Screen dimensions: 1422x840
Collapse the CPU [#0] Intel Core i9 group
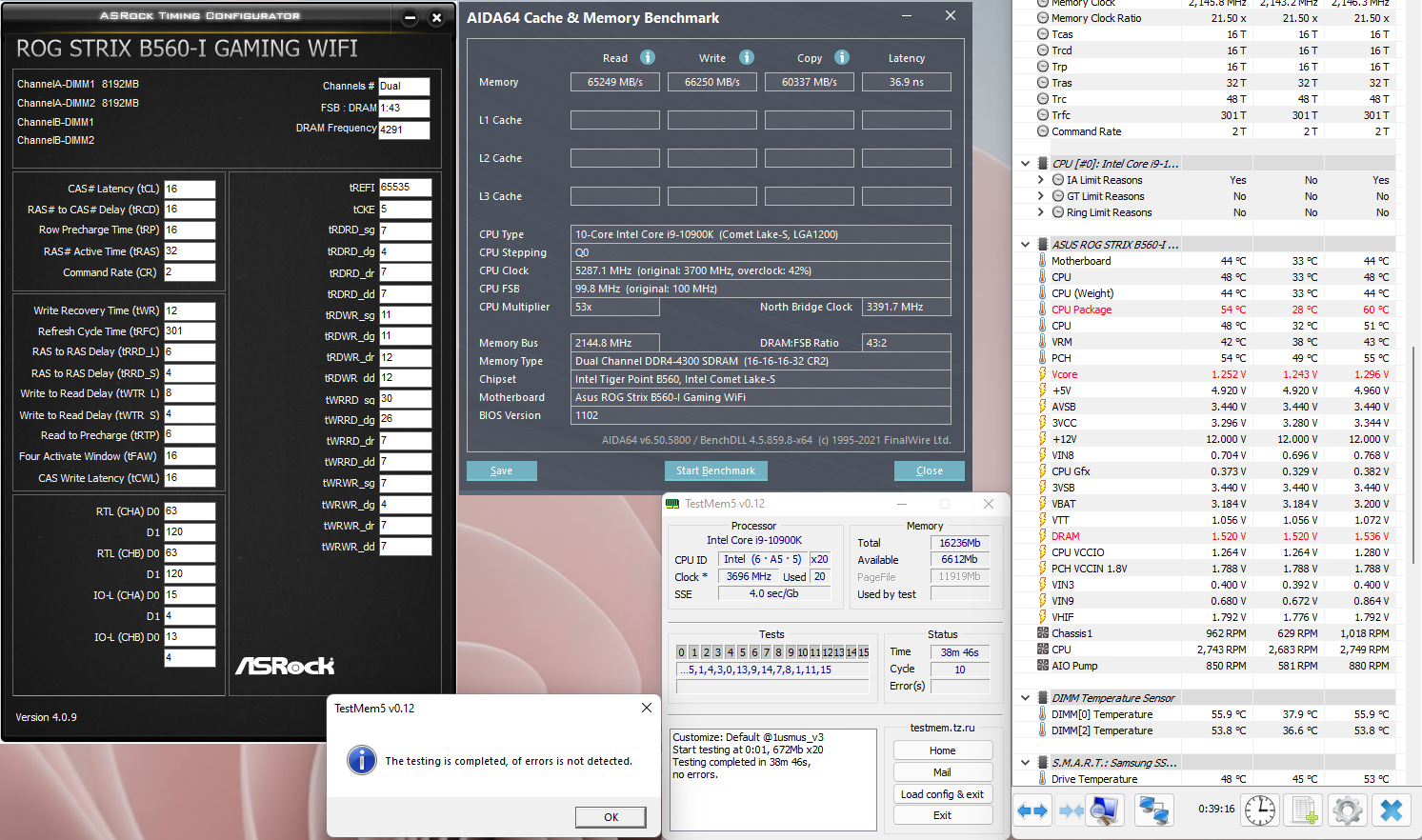[x=1026, y=164]
